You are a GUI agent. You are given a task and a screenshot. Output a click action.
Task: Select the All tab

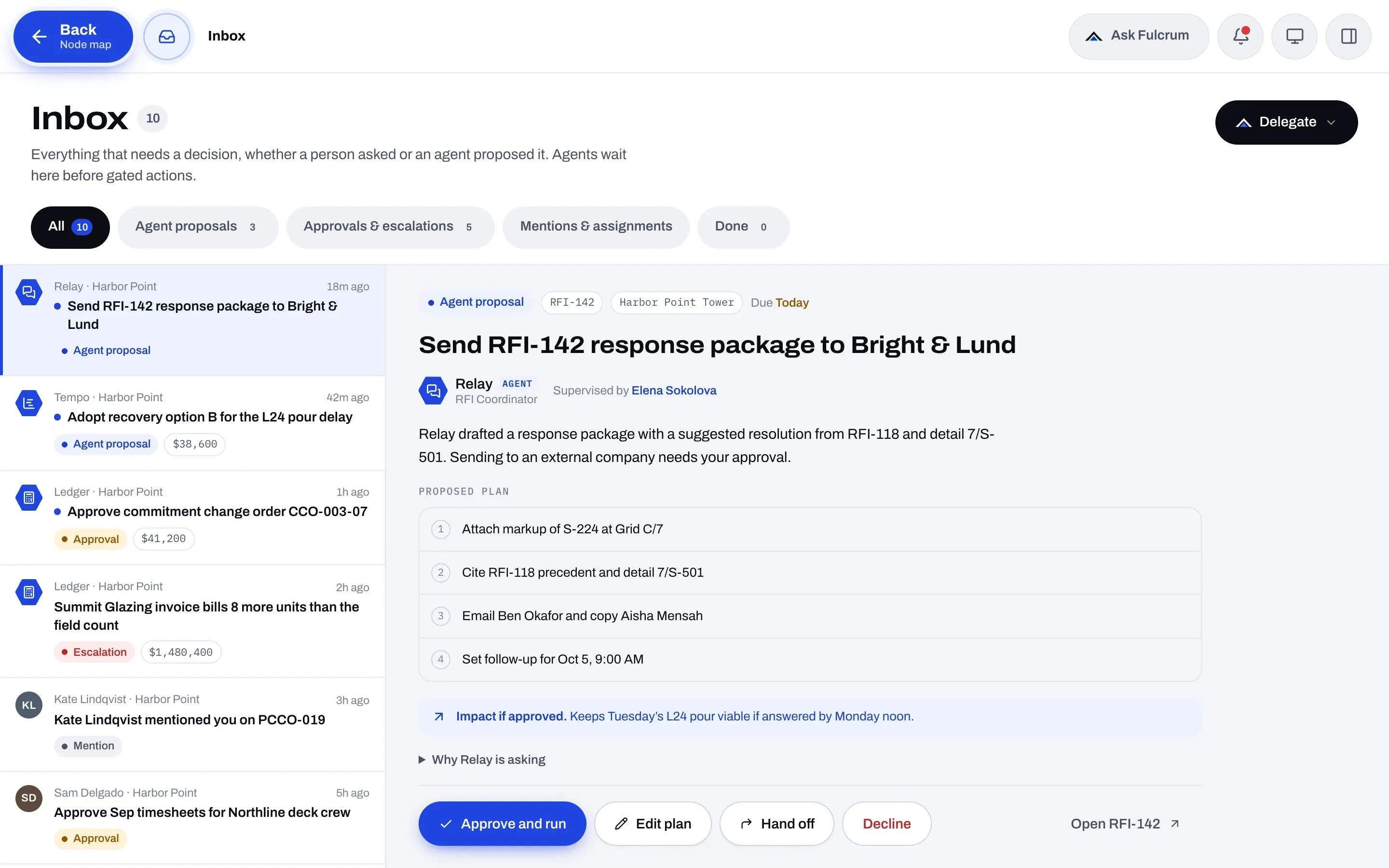[x=70, y=227]
